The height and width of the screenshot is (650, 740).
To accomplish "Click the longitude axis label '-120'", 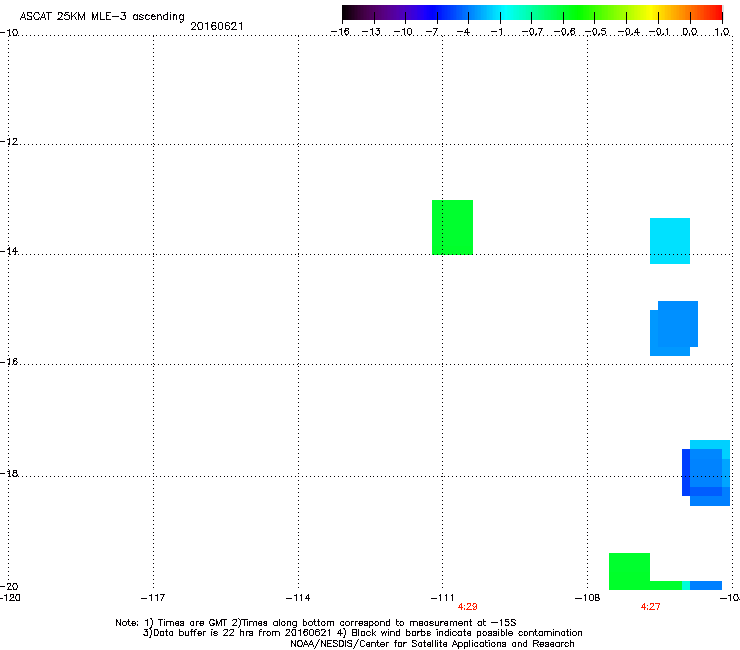I will pyautogui.click(x=10, y=598).
